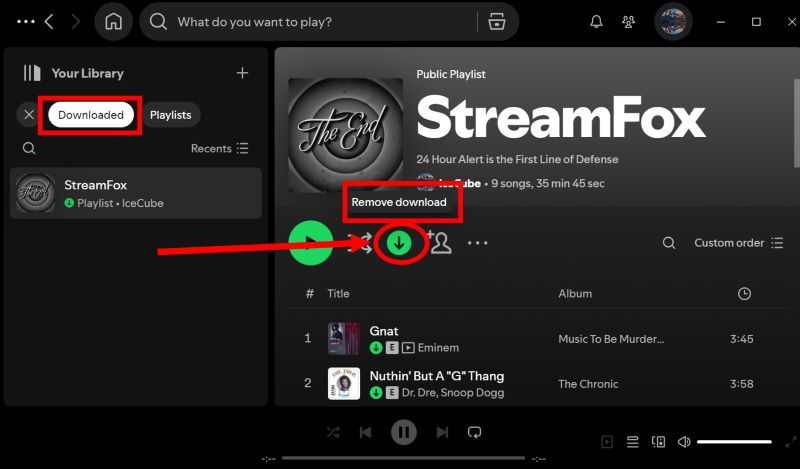Image resolution: width=800 pixels, height=469 pixels.
Task: Click the main panel vertical scrollbar
Action: [797, 122]
